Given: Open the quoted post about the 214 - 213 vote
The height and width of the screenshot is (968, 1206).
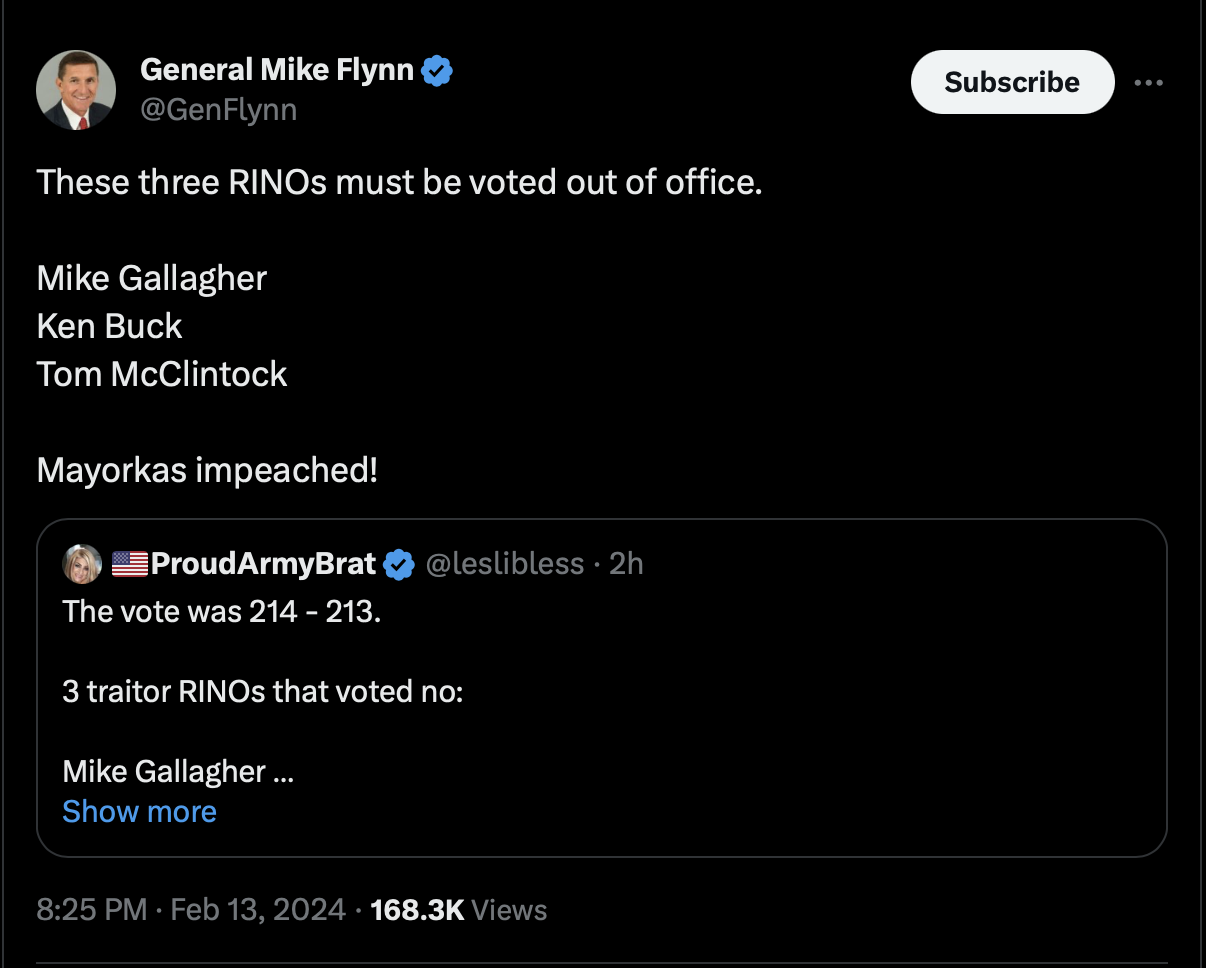Looking at the screenshot, I should point(602,688).
